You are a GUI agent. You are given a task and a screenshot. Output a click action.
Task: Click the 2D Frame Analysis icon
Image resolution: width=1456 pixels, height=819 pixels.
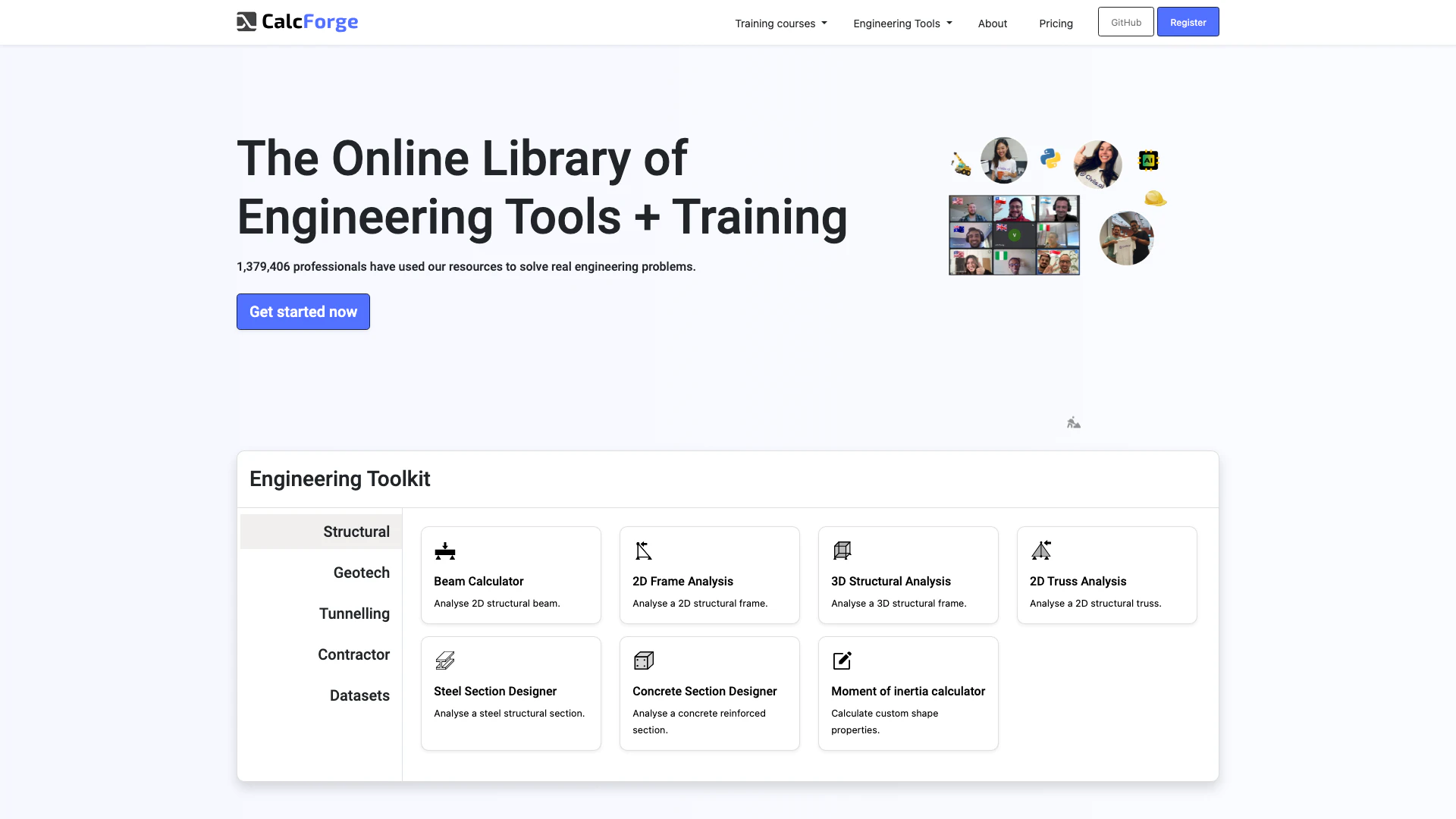click(x=644, y=551)
